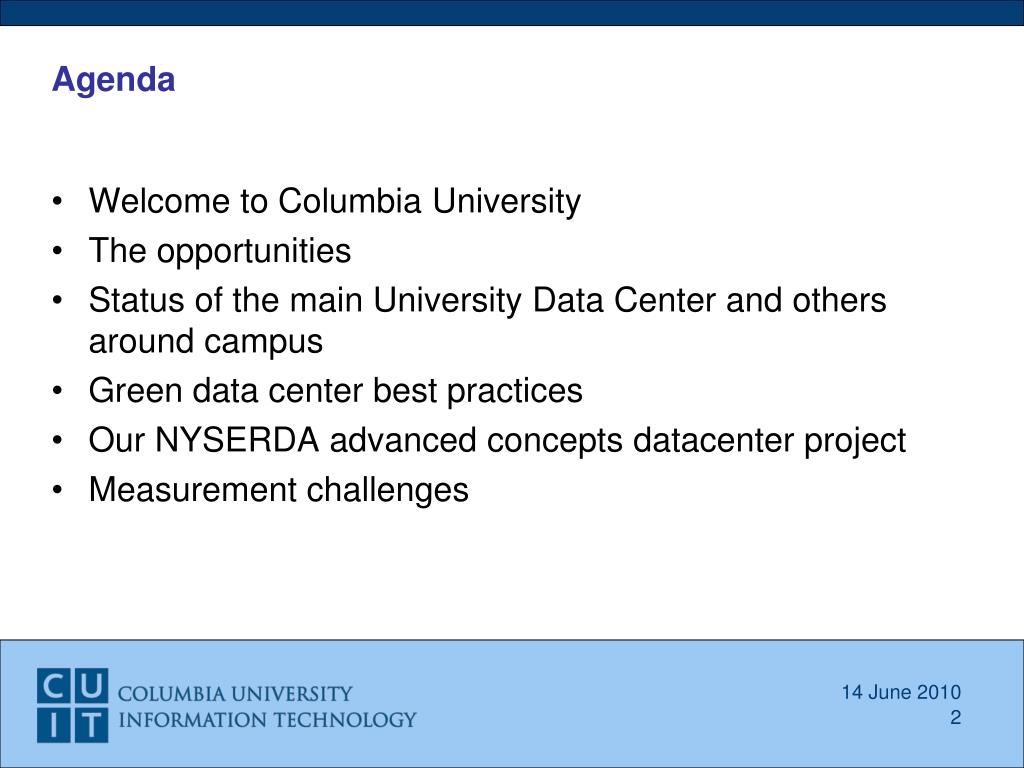Click the 'C' tile in the logo
The image size is (1024, 768).
click(x=54, y=686)
